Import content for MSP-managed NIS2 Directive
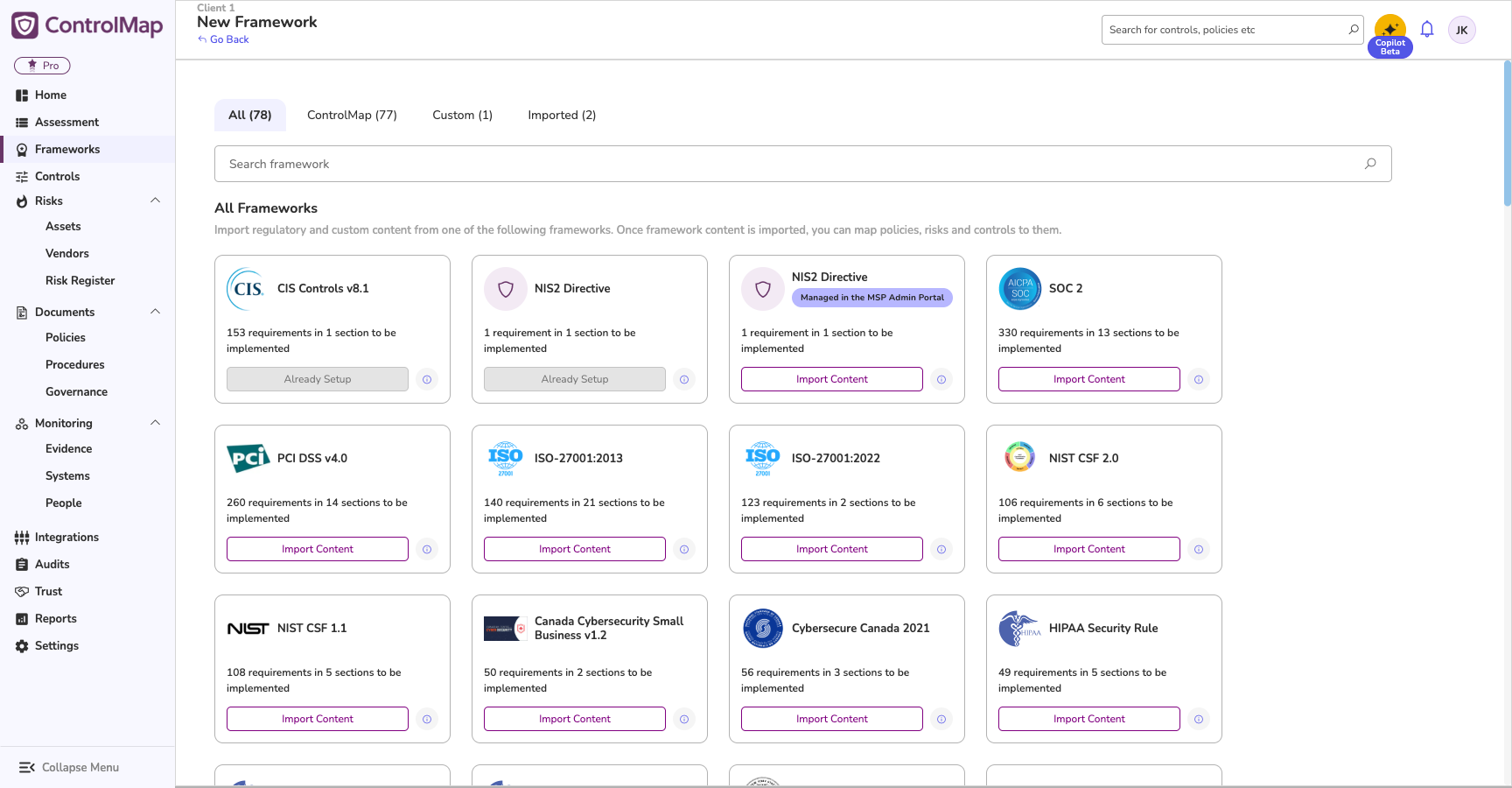 click(832, 379)
